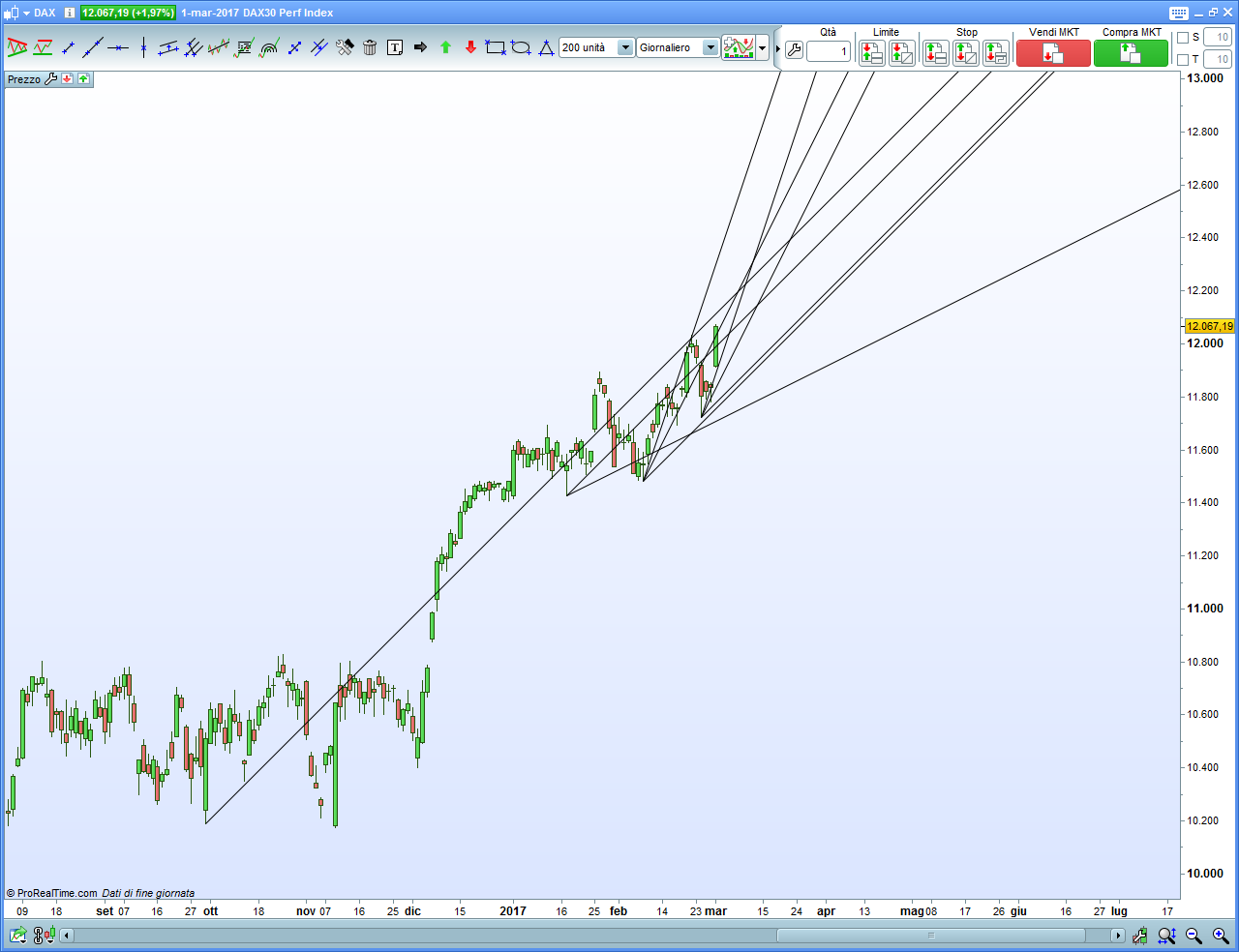
Task: Click the horizontal zoom magnifier icon
Action: [x=1166, y=936]
